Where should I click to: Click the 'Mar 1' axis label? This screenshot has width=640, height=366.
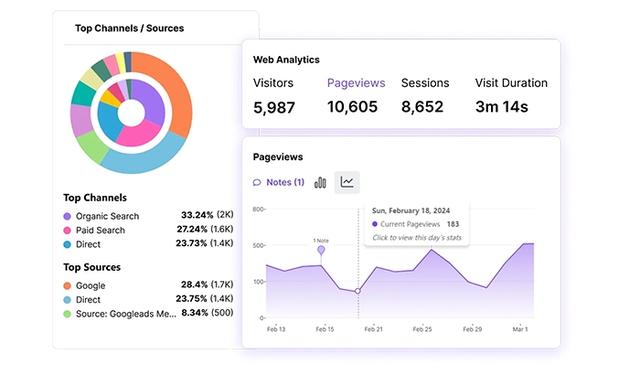520,329
